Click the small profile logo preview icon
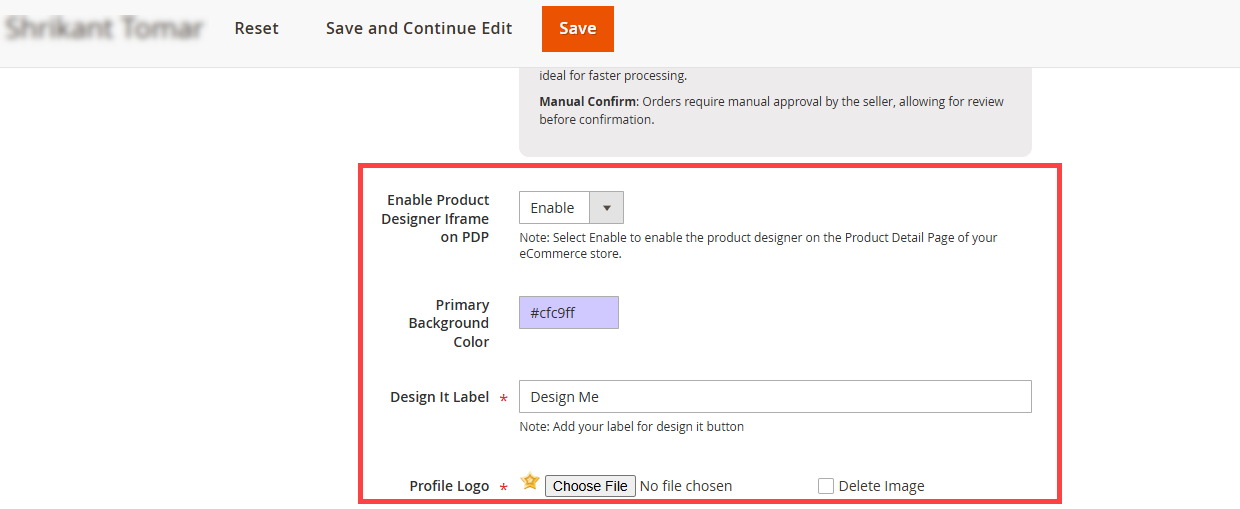This screenshot has height=509, width=1240. [x=530, y=482]
